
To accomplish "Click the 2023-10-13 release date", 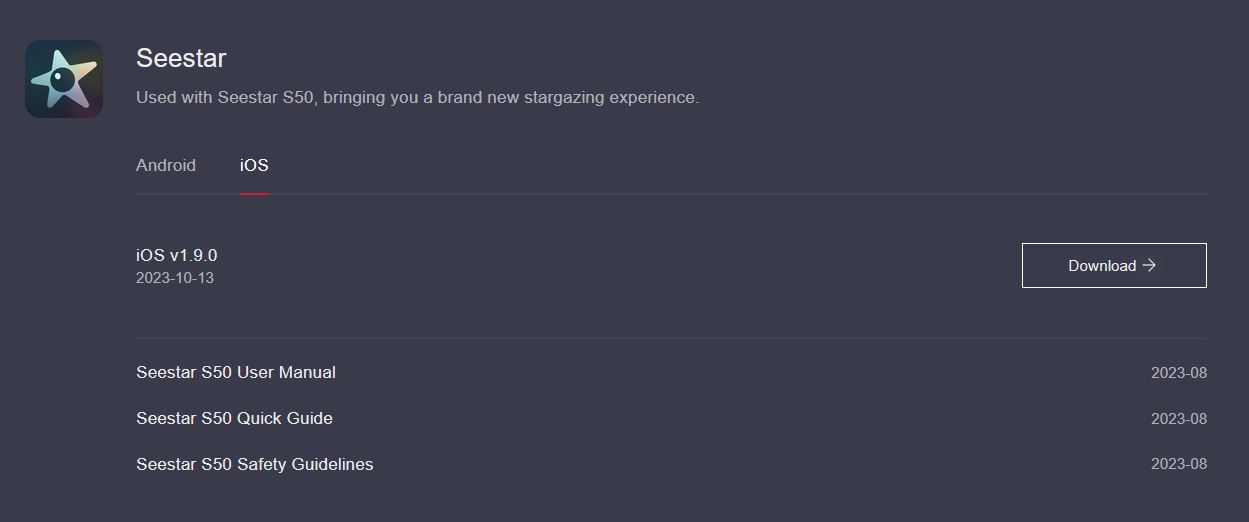I will pos(175,278).
